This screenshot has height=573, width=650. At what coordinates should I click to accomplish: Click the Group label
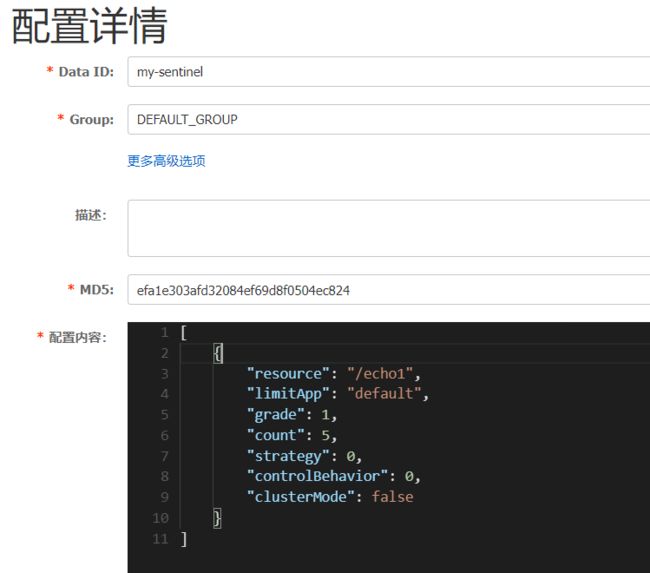(x=92, y=119)
